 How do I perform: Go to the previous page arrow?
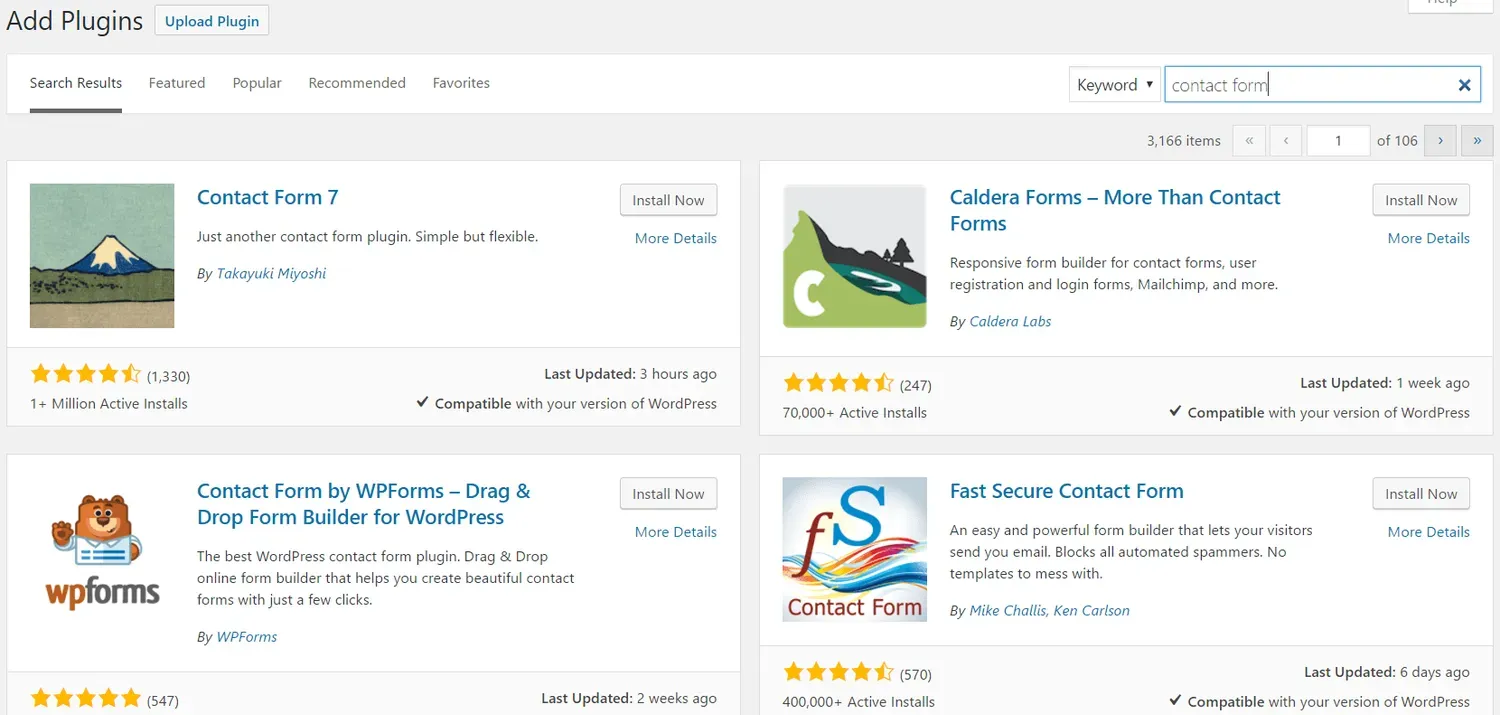coord(1286,140)
